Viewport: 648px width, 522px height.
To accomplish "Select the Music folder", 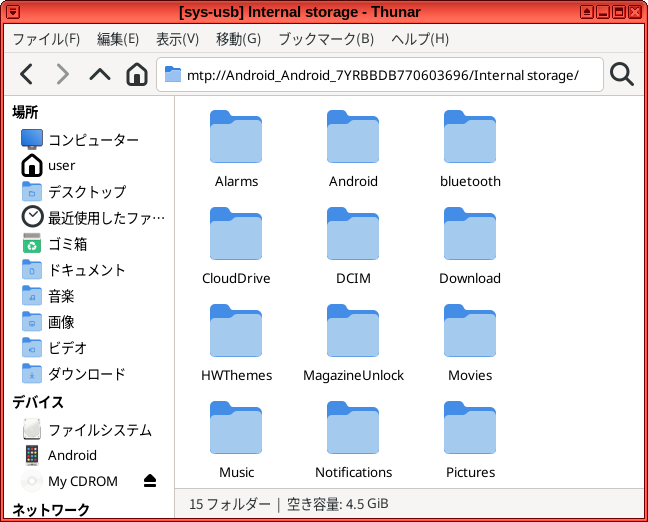I will pos(236,440).
